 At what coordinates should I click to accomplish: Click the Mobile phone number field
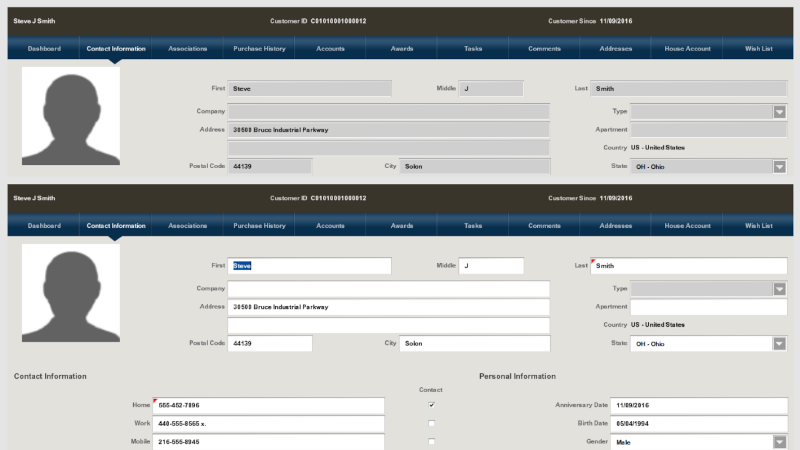(x=268, y=442)
